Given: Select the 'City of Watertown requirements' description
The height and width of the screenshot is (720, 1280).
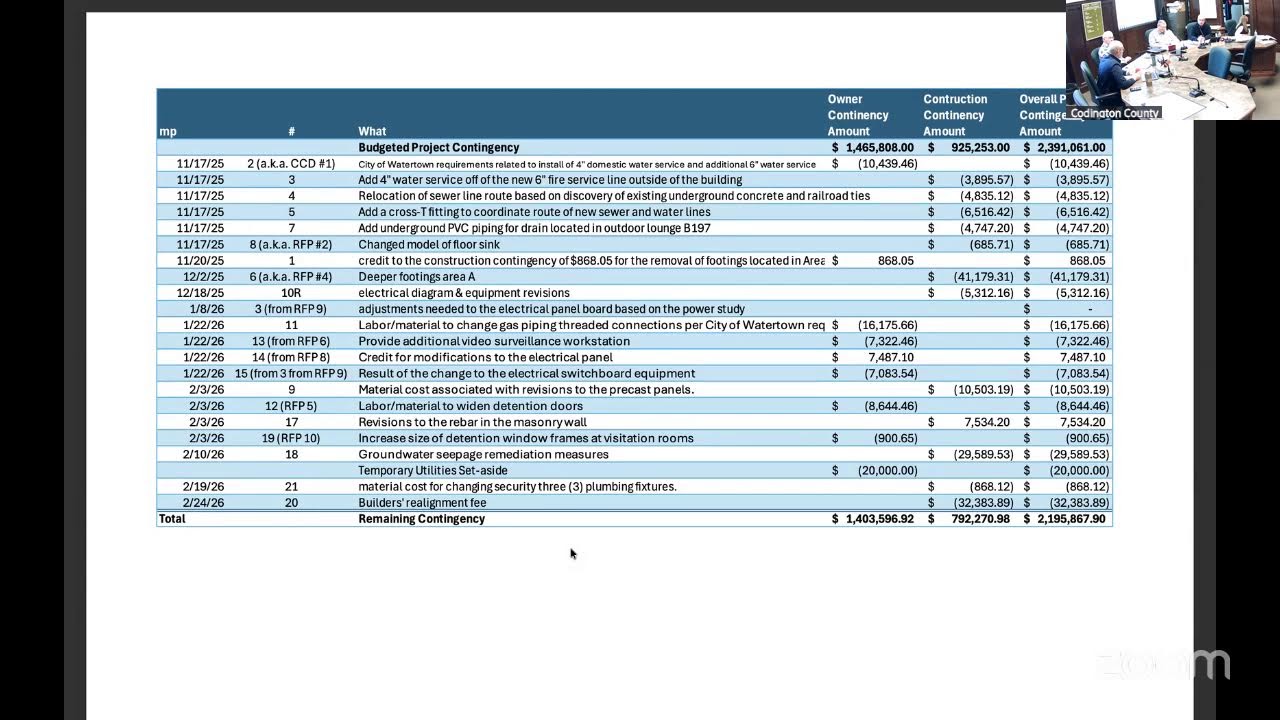Looking at the screenshot, I should pyautogui.click(x=587, y=164).
